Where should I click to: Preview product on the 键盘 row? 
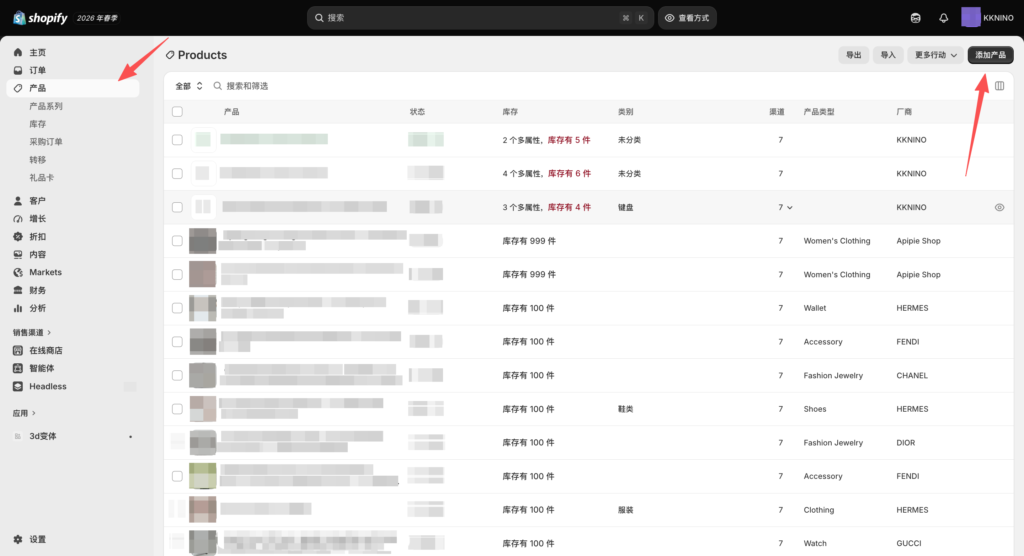pos(999,207)
